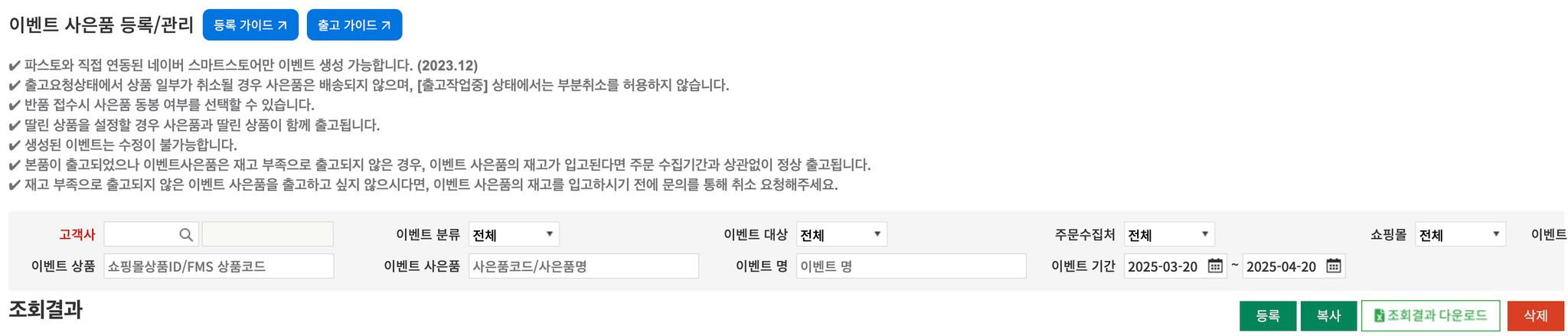Screen dimensions: 1568x336
Task: Open the 출고 가이드 link button
Action: (x=354, y=25)
